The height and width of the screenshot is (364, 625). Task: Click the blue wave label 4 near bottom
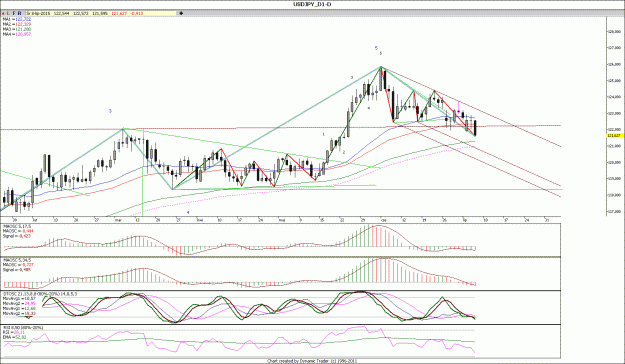click(x=188, y=212)
